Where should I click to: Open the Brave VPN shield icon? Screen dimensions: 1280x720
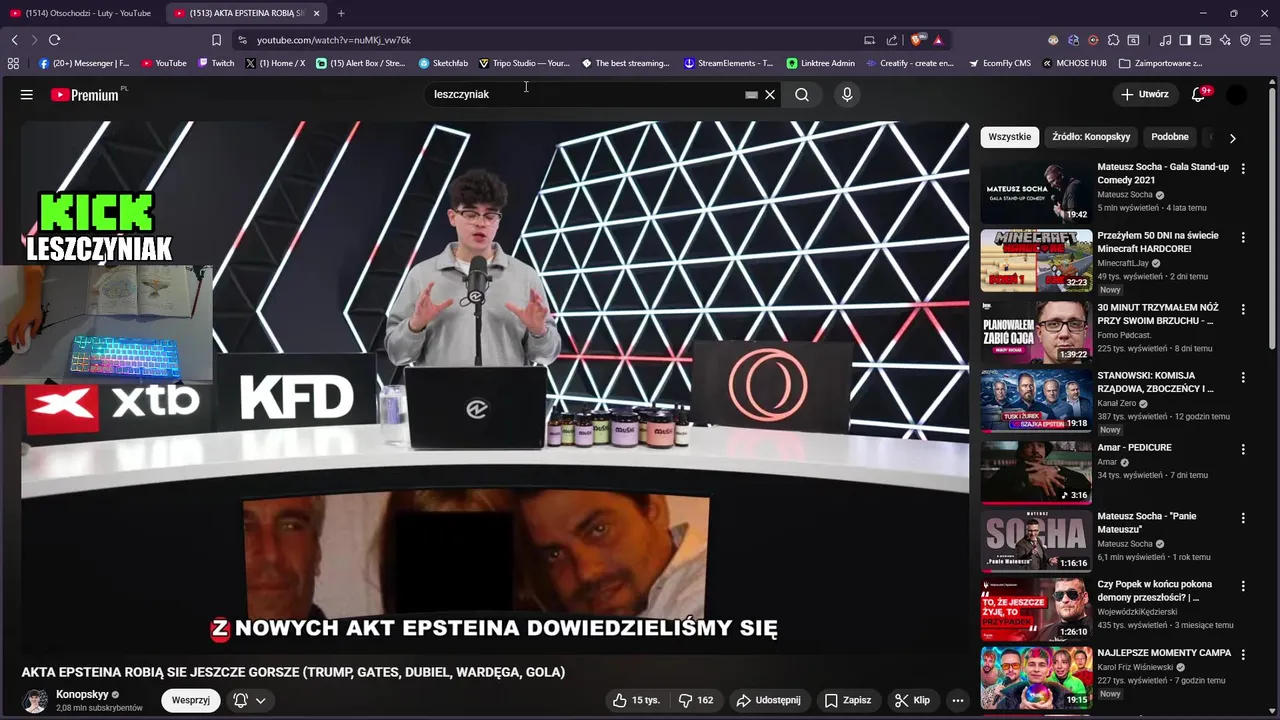(1245, 40)
